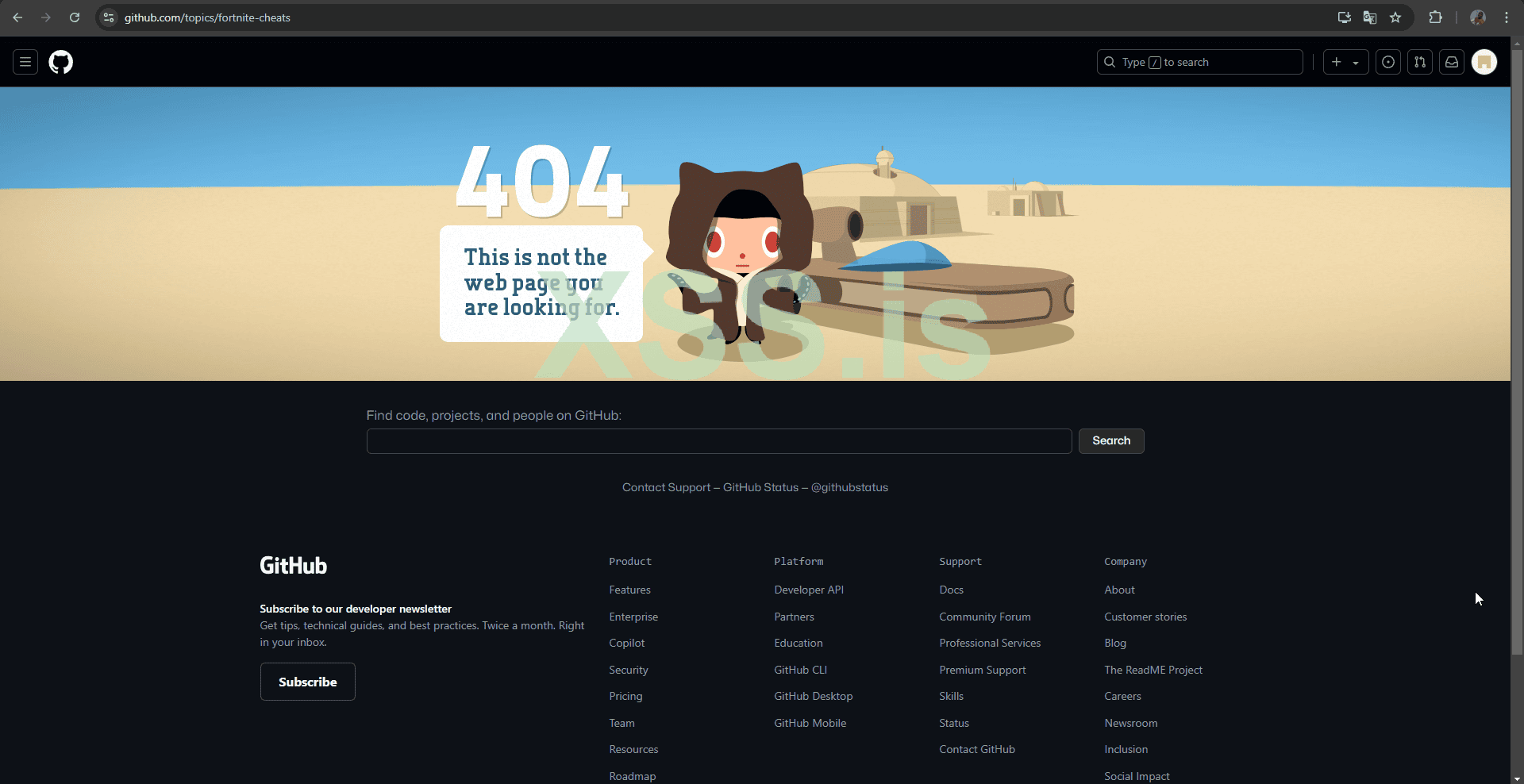
Task: Open the Resources footer link
Action: (634, 749)
